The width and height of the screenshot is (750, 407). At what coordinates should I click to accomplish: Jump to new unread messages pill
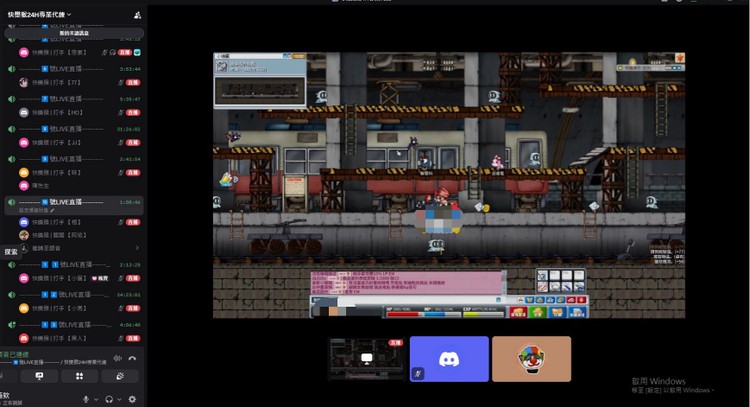tap(74, 33)
